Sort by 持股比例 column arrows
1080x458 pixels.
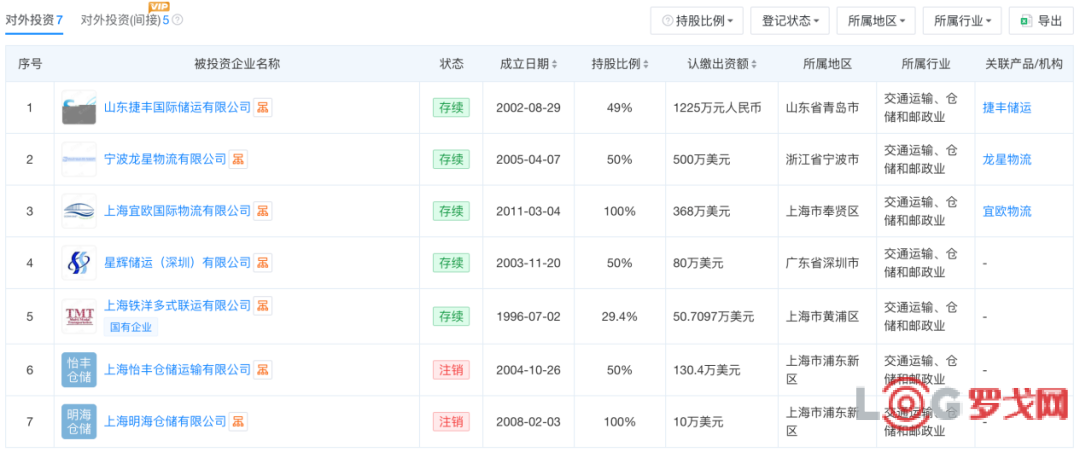(x=645, y=64)
